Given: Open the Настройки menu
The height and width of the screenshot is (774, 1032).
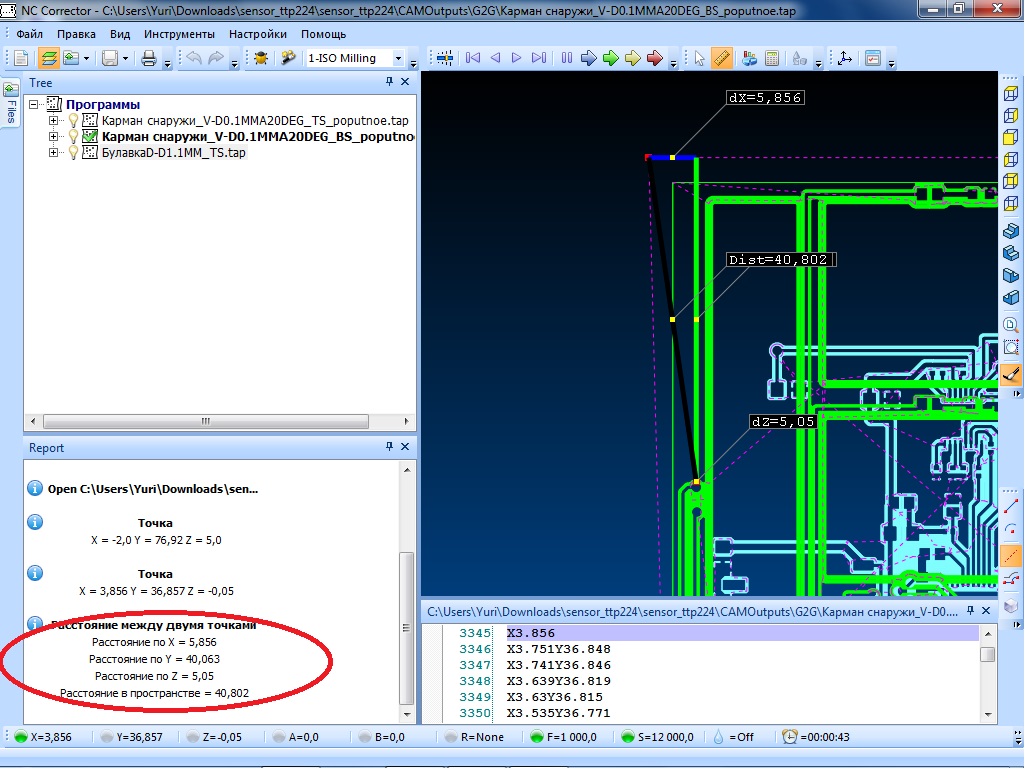Looking at the screenshot, I should (257, 34).
